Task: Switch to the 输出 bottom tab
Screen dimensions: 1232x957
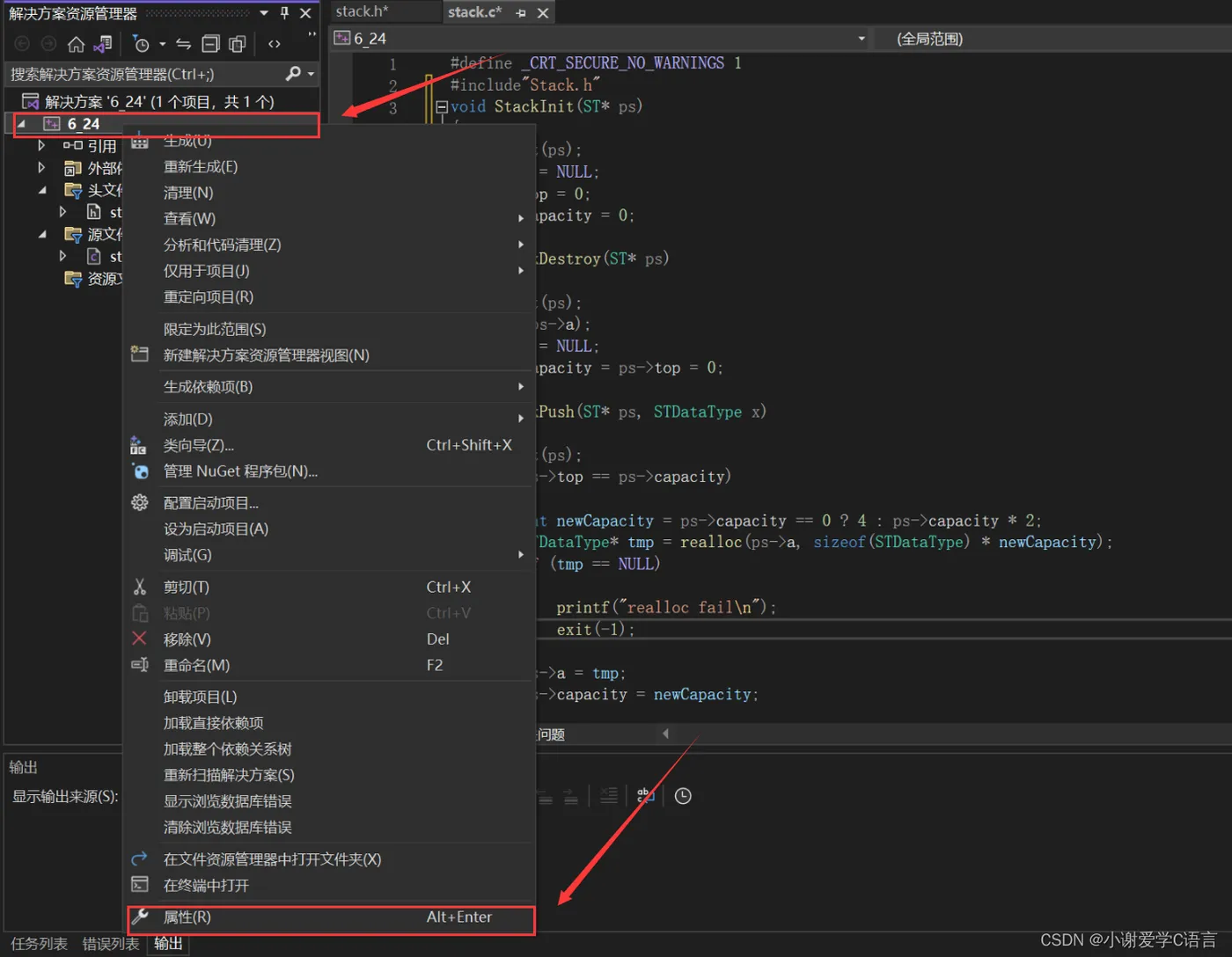Action: pos(168,944)
